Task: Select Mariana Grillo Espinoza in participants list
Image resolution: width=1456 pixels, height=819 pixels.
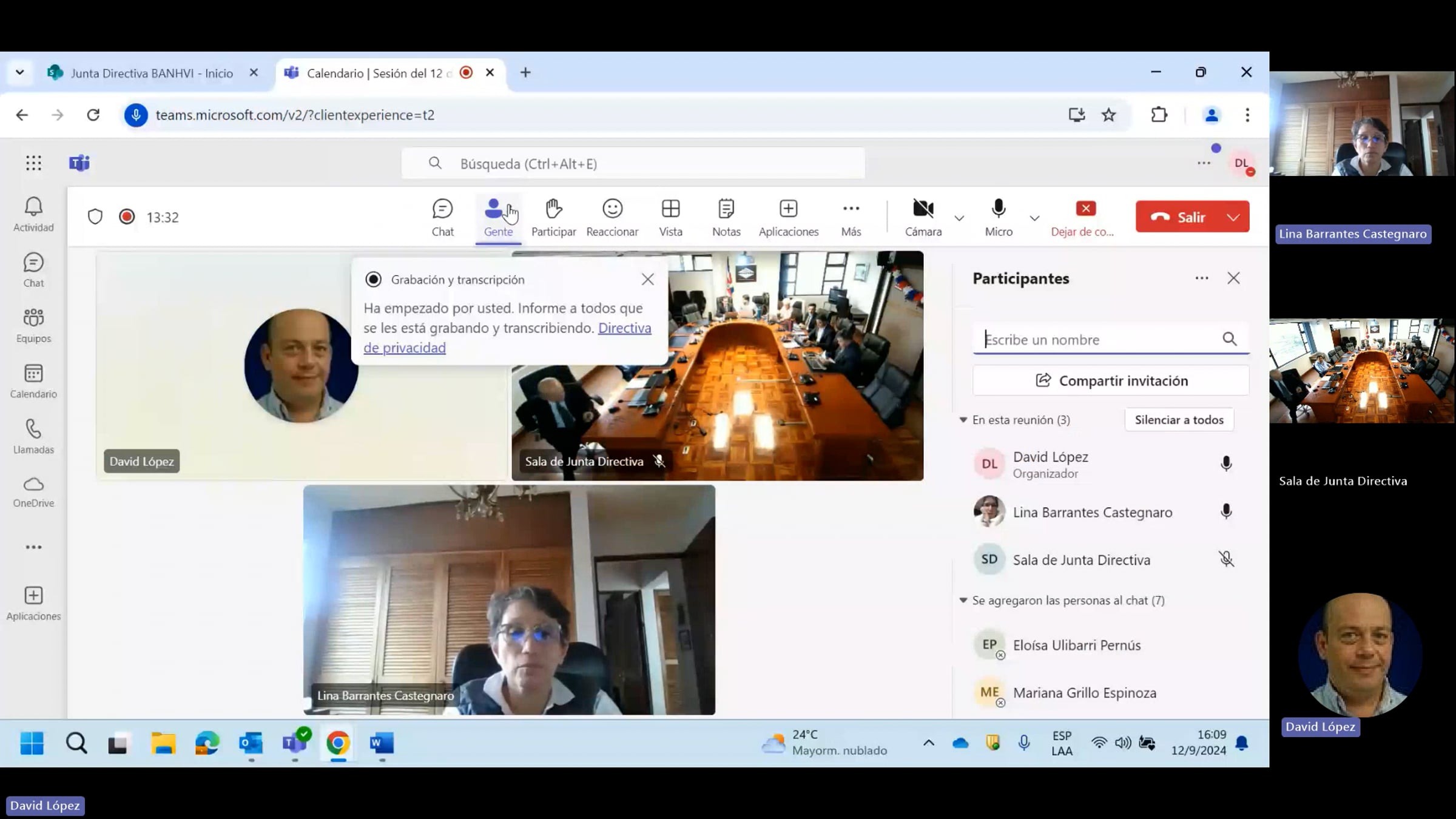Action: pyautogui.click(x=1105, y=693)
